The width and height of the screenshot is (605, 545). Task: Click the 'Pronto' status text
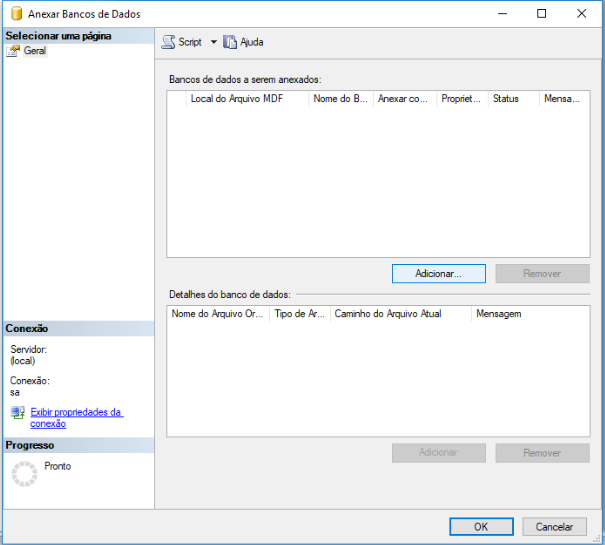[58, 466]
